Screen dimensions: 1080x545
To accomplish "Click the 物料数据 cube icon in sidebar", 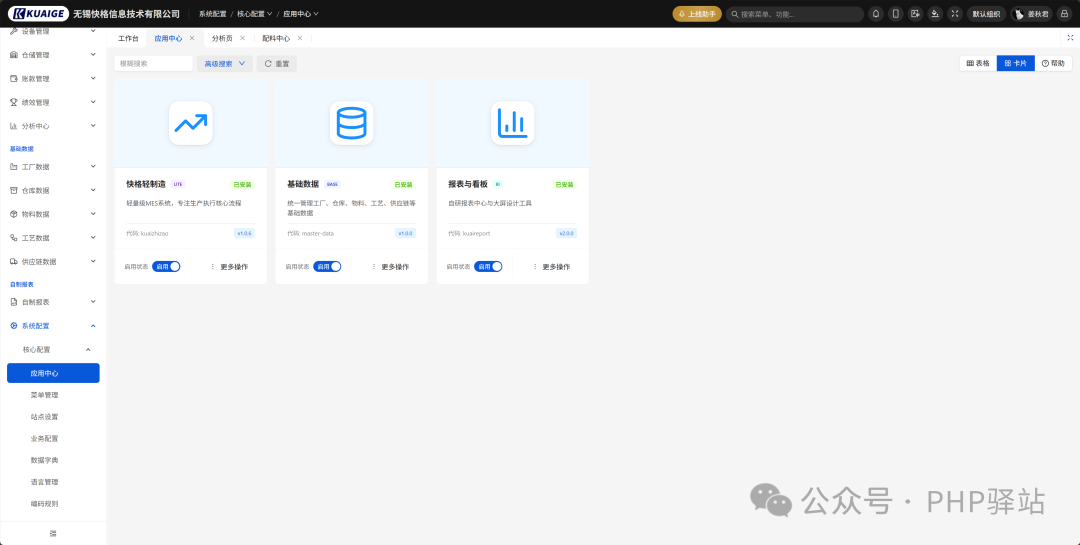I will pos(14,214).
